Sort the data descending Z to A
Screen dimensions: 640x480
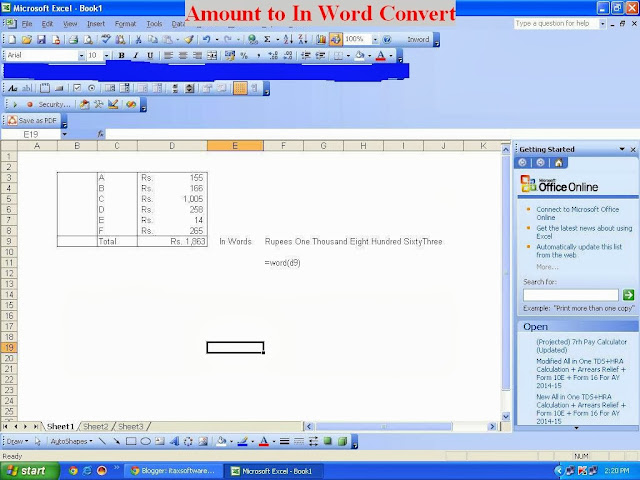[x=302, y=39]
